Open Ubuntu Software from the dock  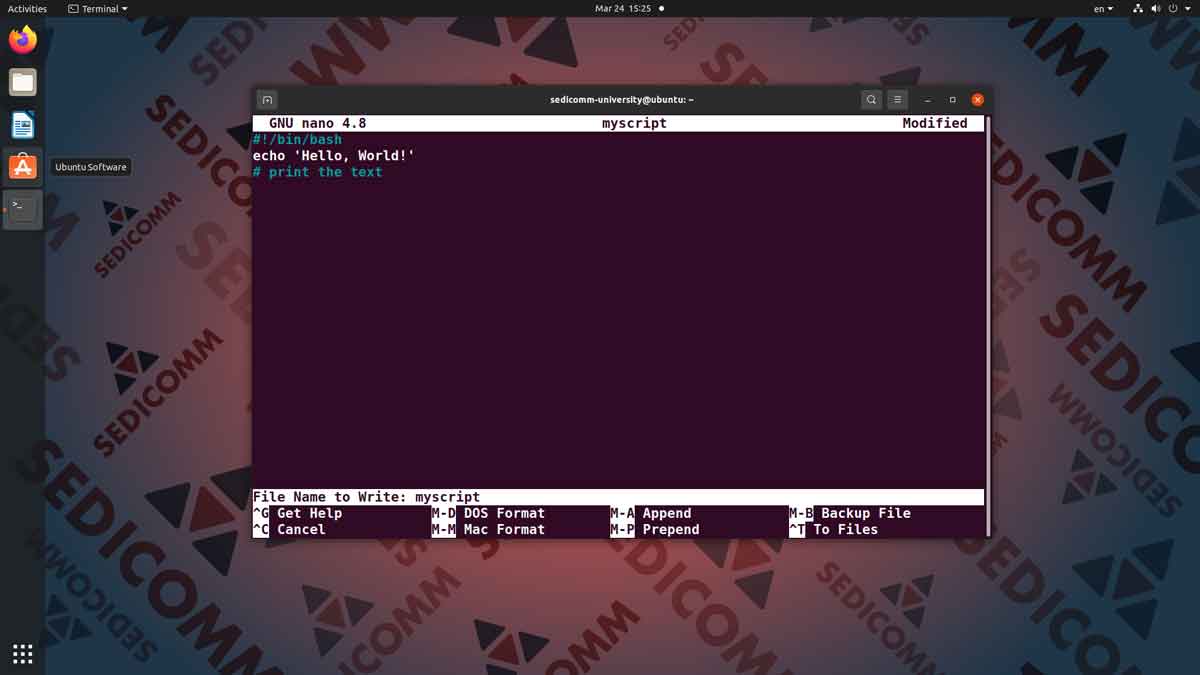(22, 166)
